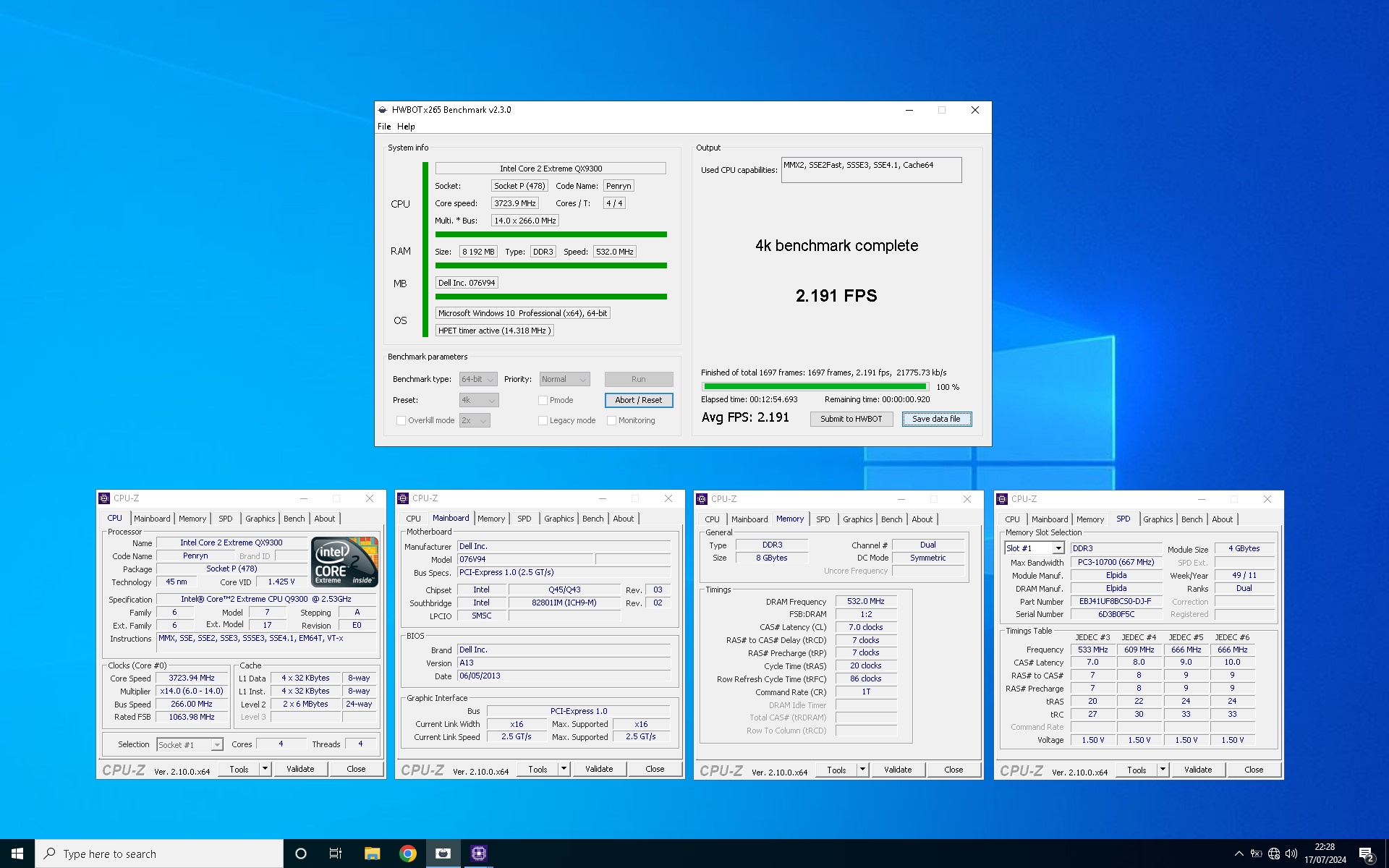Click the 2.191 FPS result text
The width and height of the screenshot is (1389, 868).
836,296
